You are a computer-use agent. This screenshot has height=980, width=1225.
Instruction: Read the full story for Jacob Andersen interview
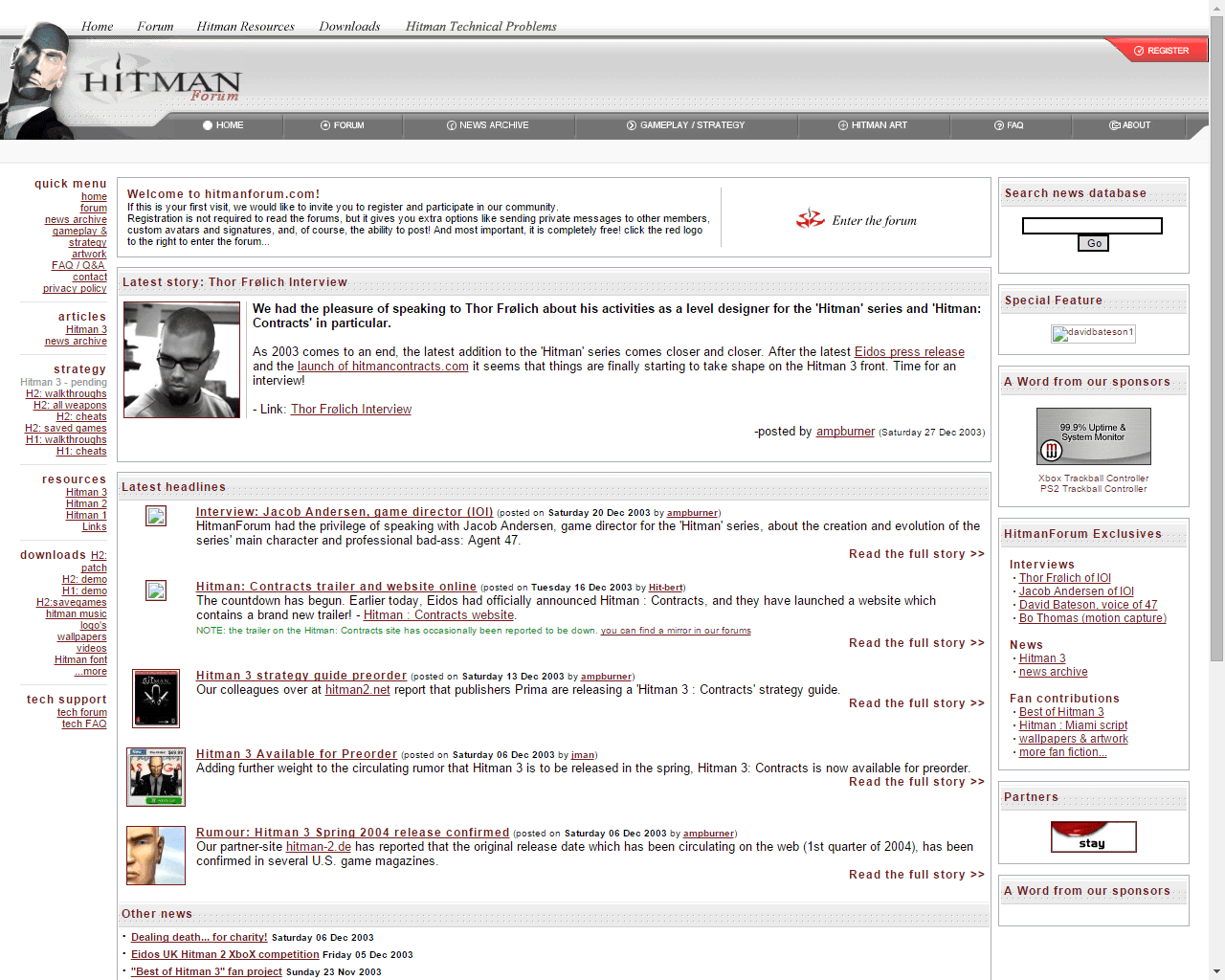tap(916, 554)
